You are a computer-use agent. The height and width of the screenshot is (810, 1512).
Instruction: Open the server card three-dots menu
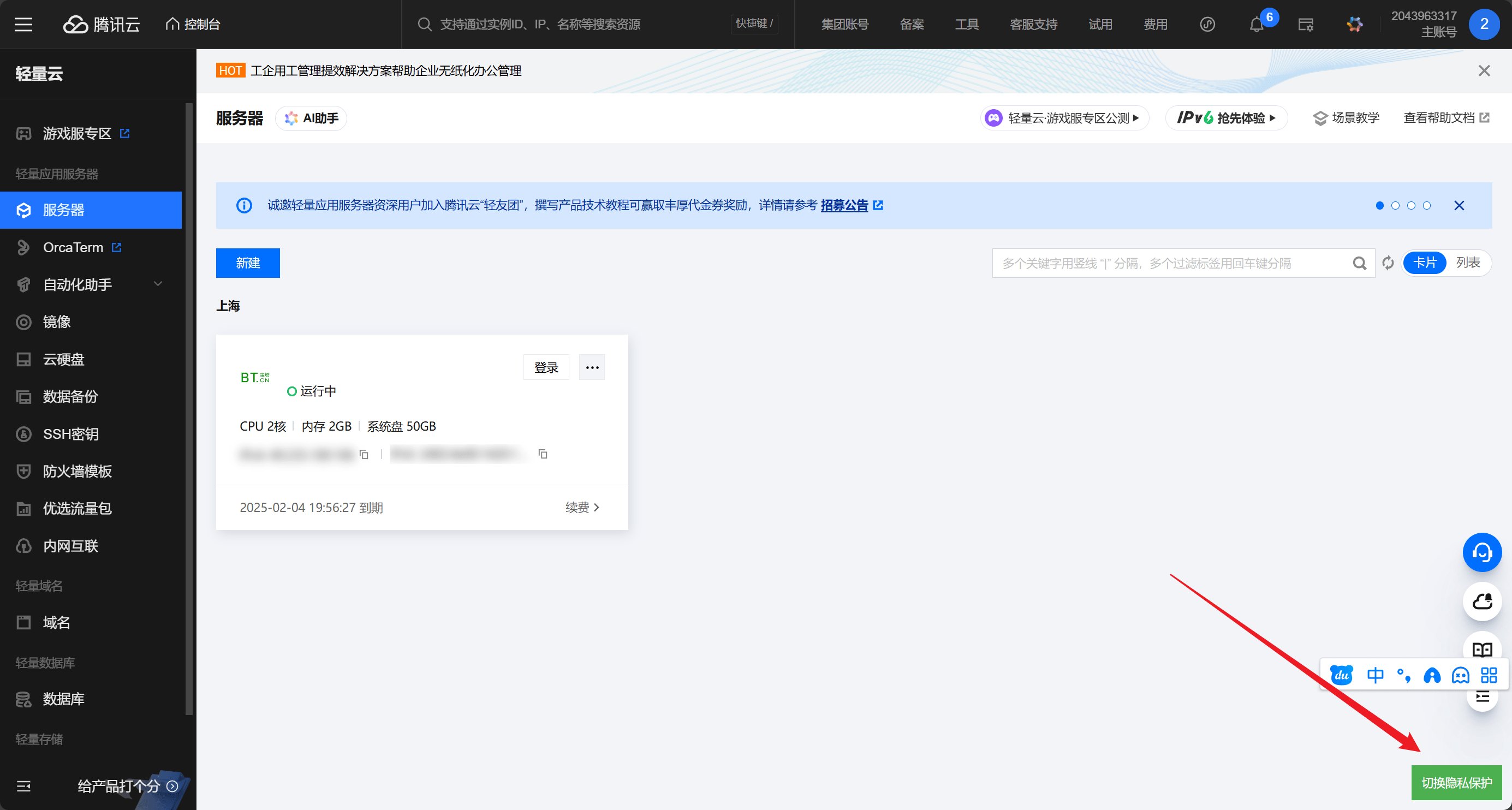[592, 367]
